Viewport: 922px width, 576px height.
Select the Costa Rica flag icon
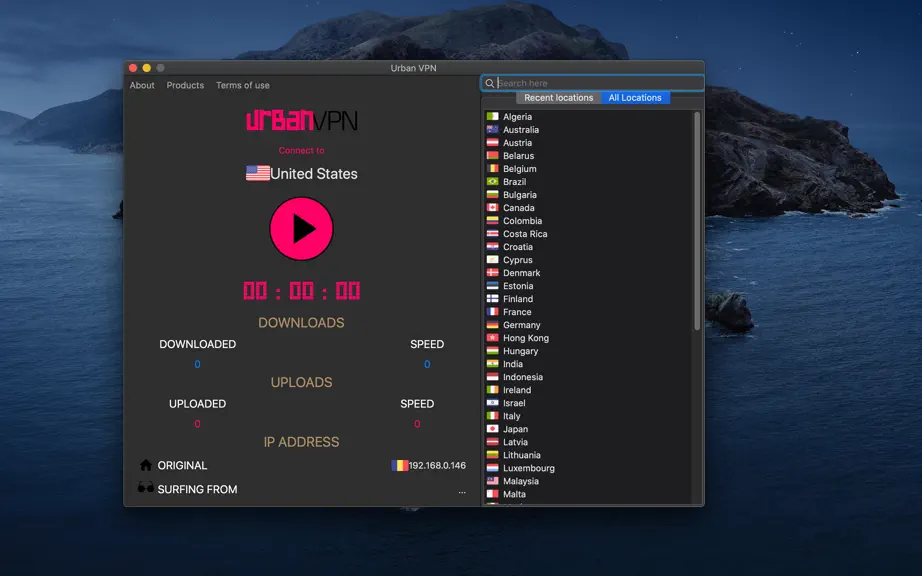(x=492, y=233)
